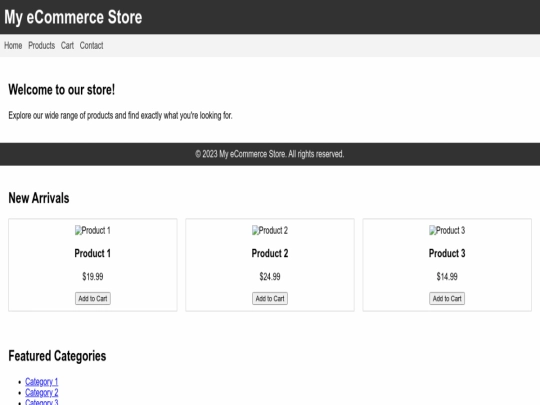Add Product 2 to cart

(270, 299)
